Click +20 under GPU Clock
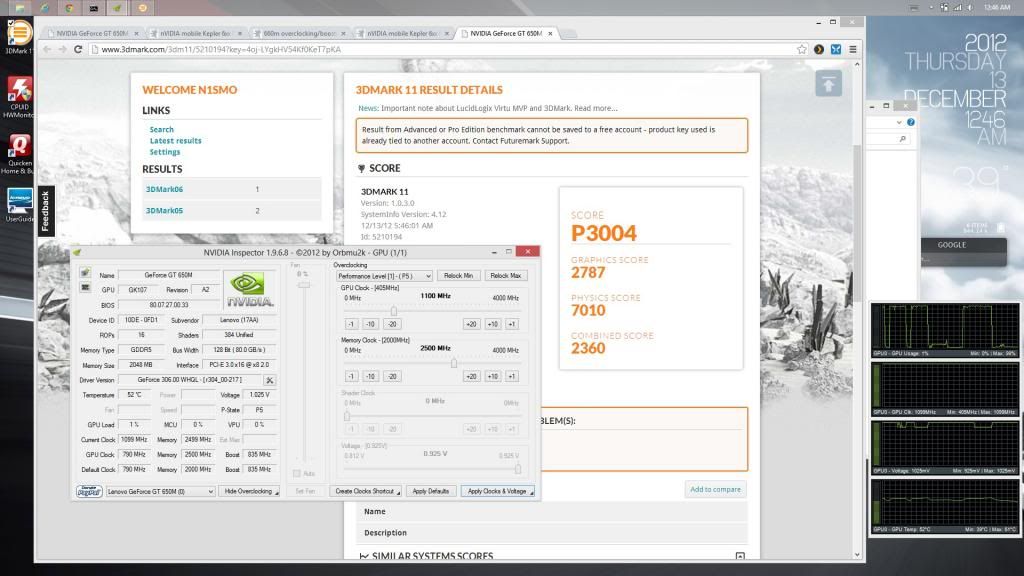This screenshot has height=576, width=1024. [x=471, y=324]
